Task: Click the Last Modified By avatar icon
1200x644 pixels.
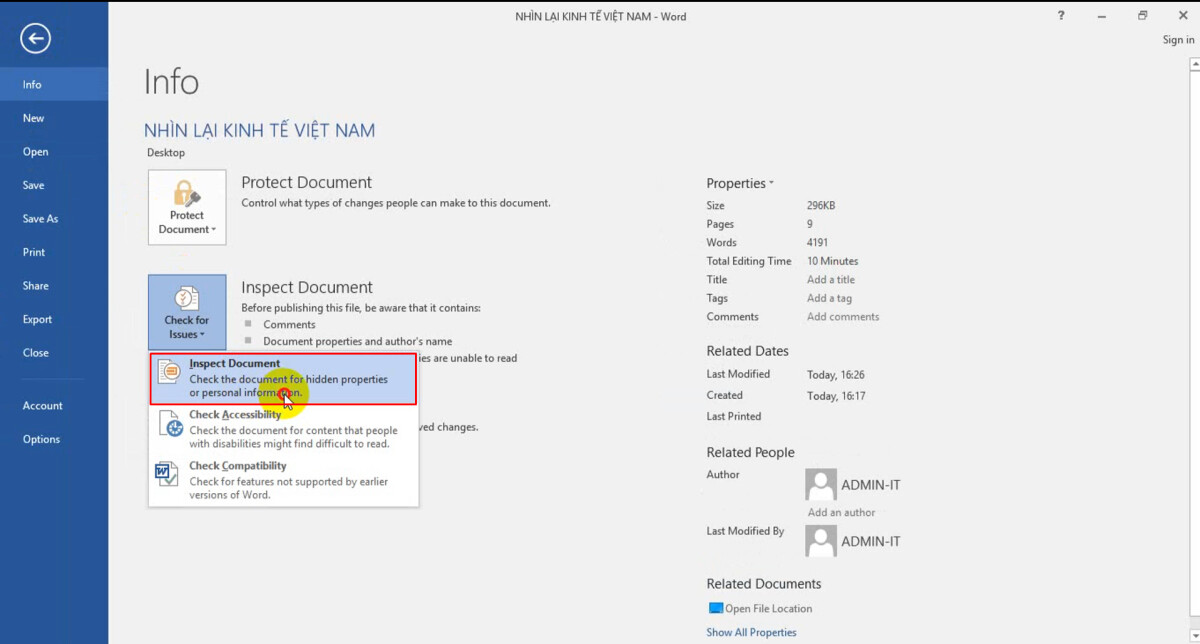Action: click(x=820, y=541)
